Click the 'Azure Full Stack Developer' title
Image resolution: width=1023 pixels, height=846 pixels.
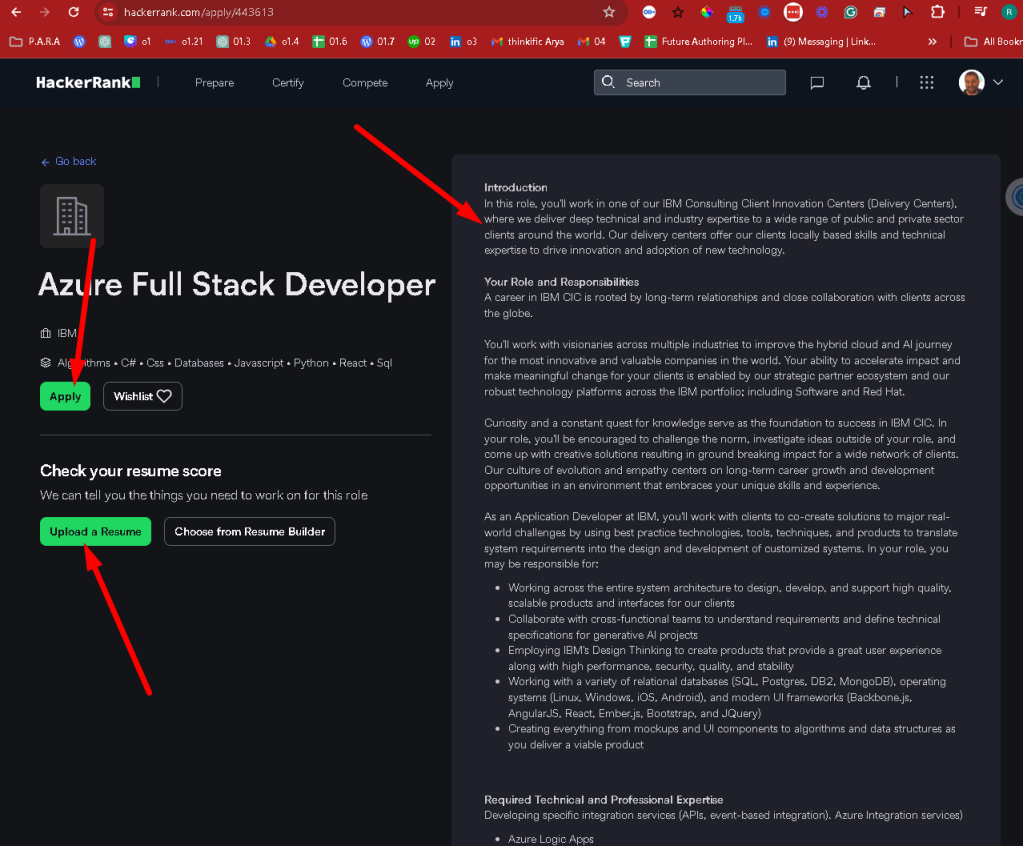pyautogui.click(x=237, y=284)
